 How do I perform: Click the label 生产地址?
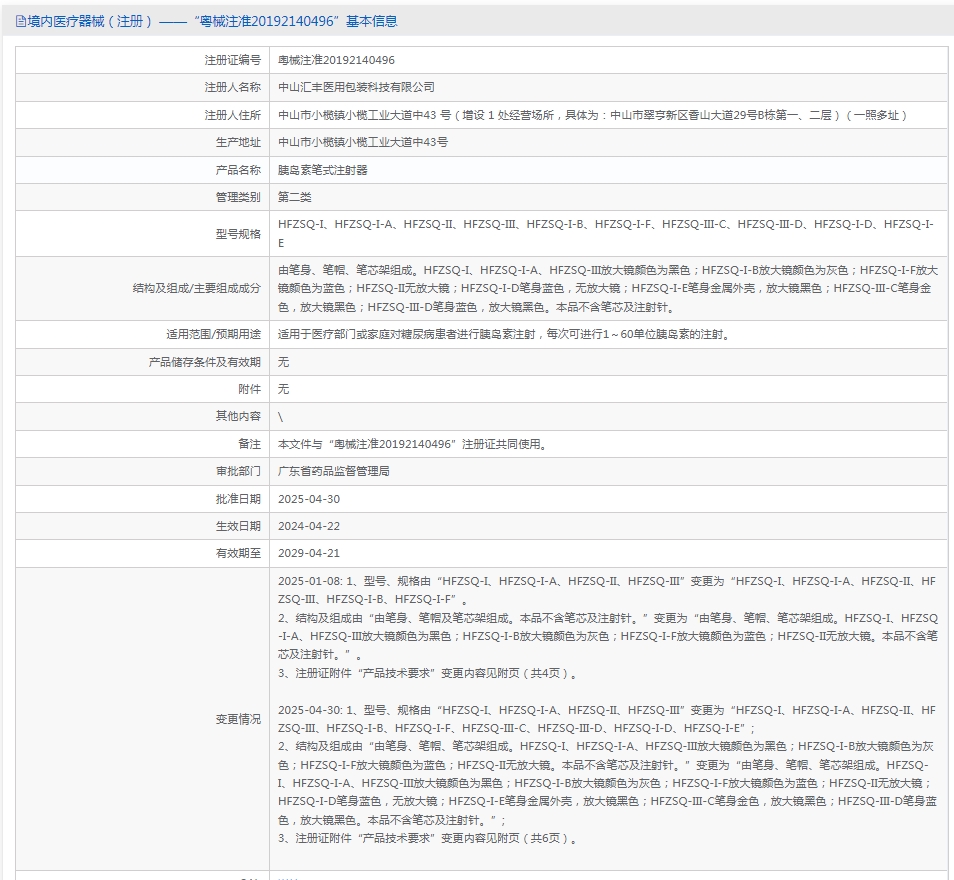click(x=238, y=142)
